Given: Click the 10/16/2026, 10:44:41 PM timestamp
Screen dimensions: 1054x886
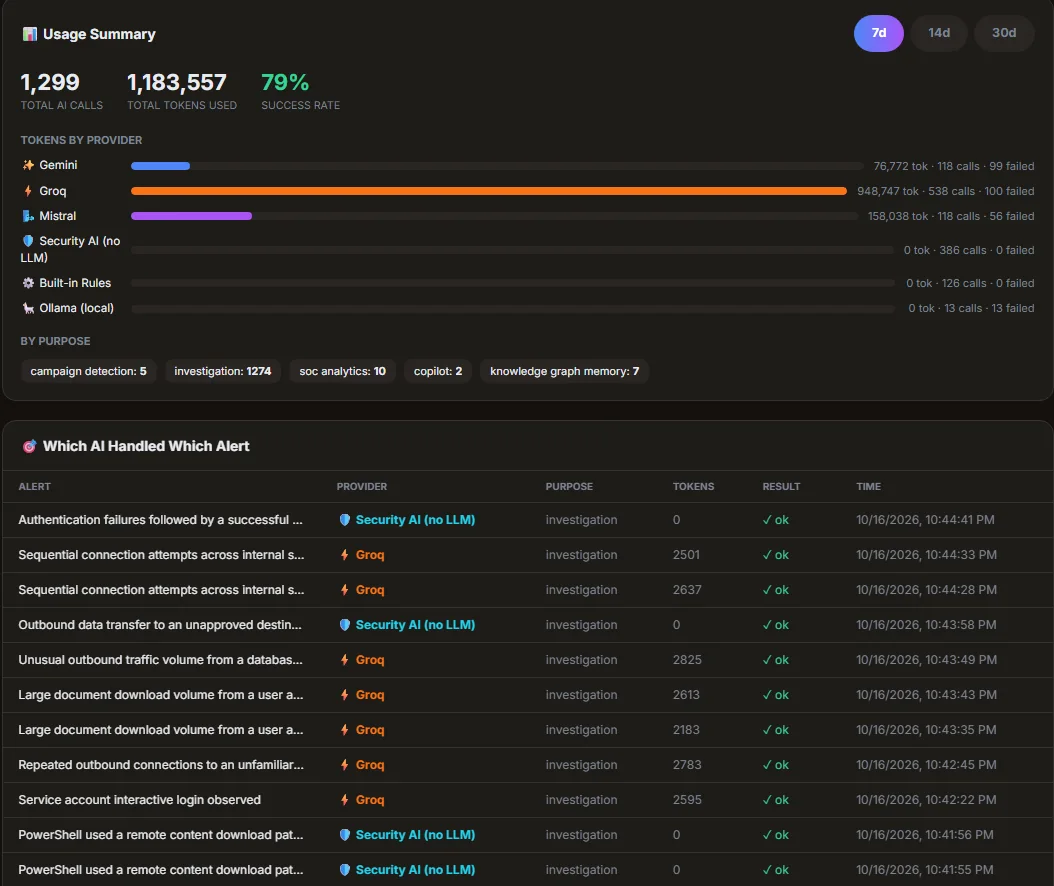Looking at the screenshot, I should 925,520.
